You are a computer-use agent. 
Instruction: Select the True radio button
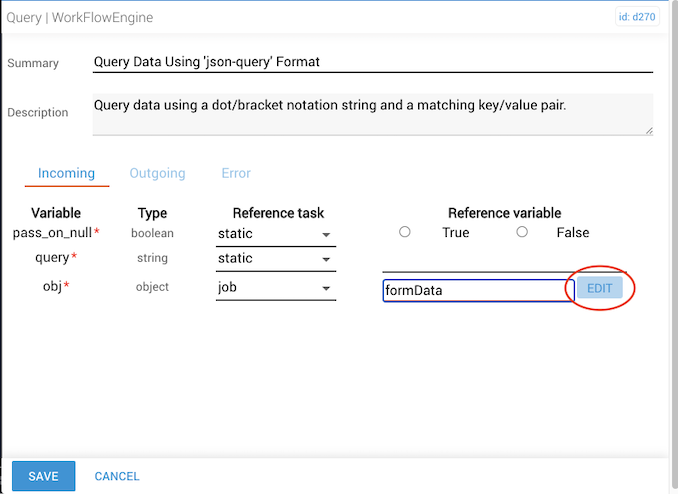pyautogui.click(x=405, y=232)
